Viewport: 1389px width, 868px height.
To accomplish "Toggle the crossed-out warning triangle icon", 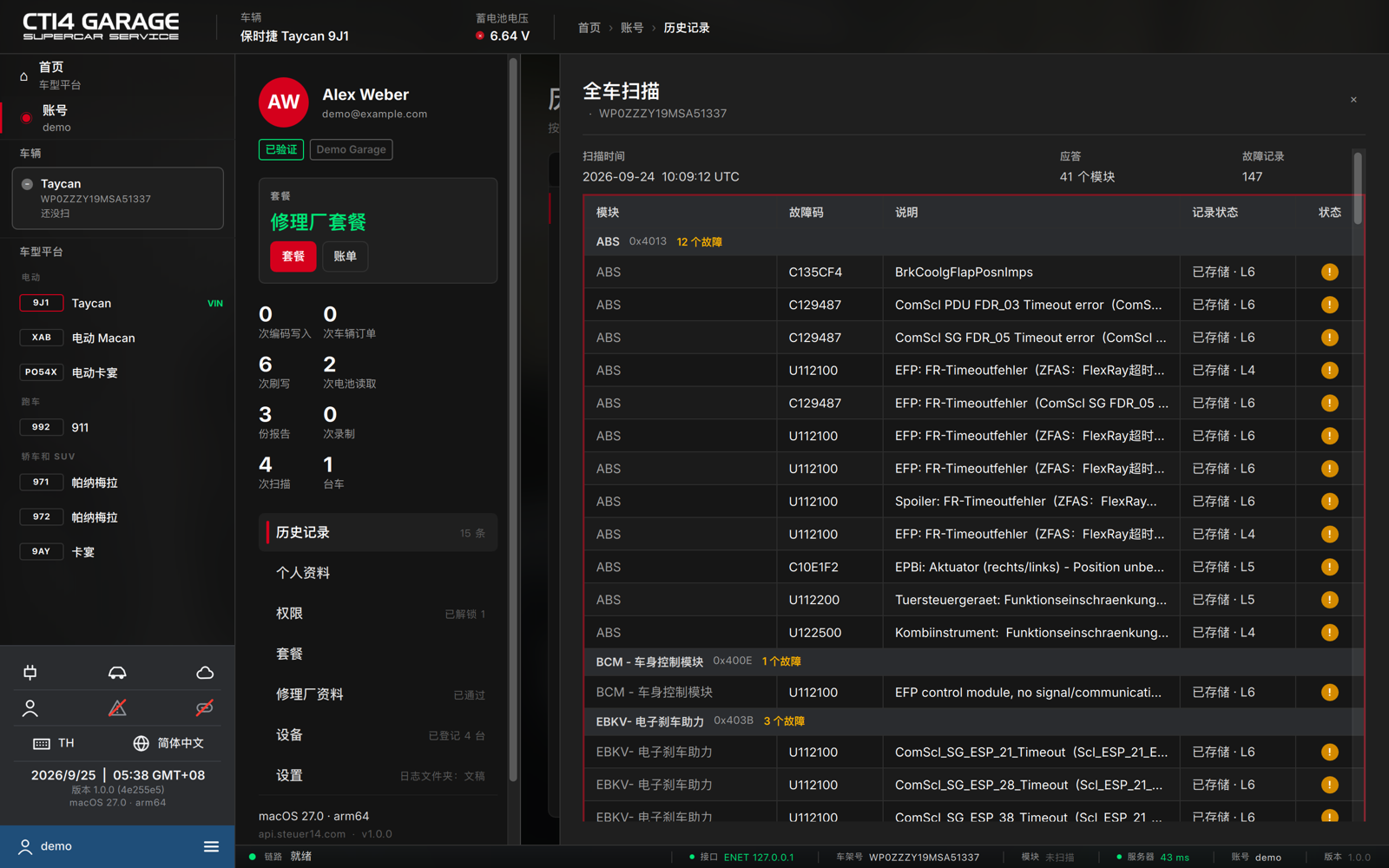I will click(117, 708).
